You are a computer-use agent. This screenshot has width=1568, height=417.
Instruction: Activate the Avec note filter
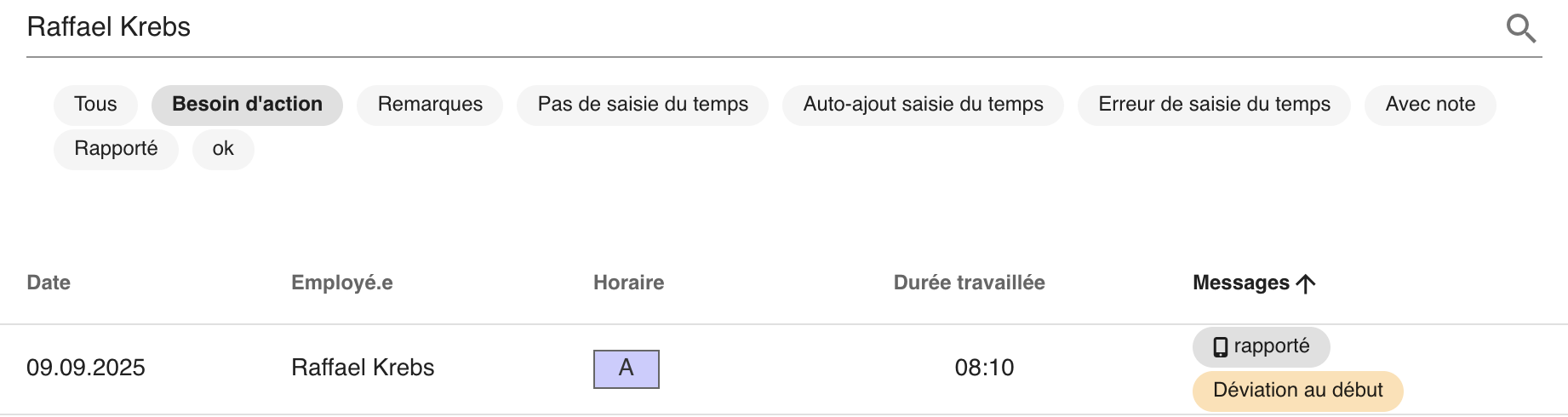pos(1430,105)
